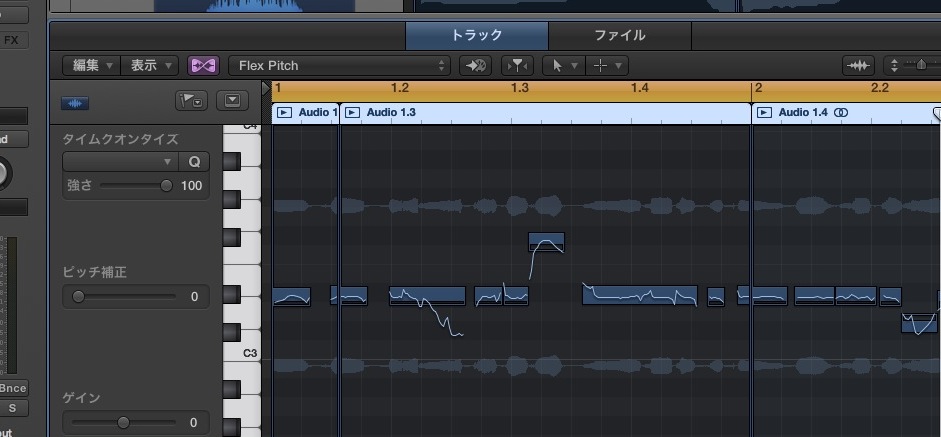Open the 編集 menu
941x437 pixels.
(92, 65)
